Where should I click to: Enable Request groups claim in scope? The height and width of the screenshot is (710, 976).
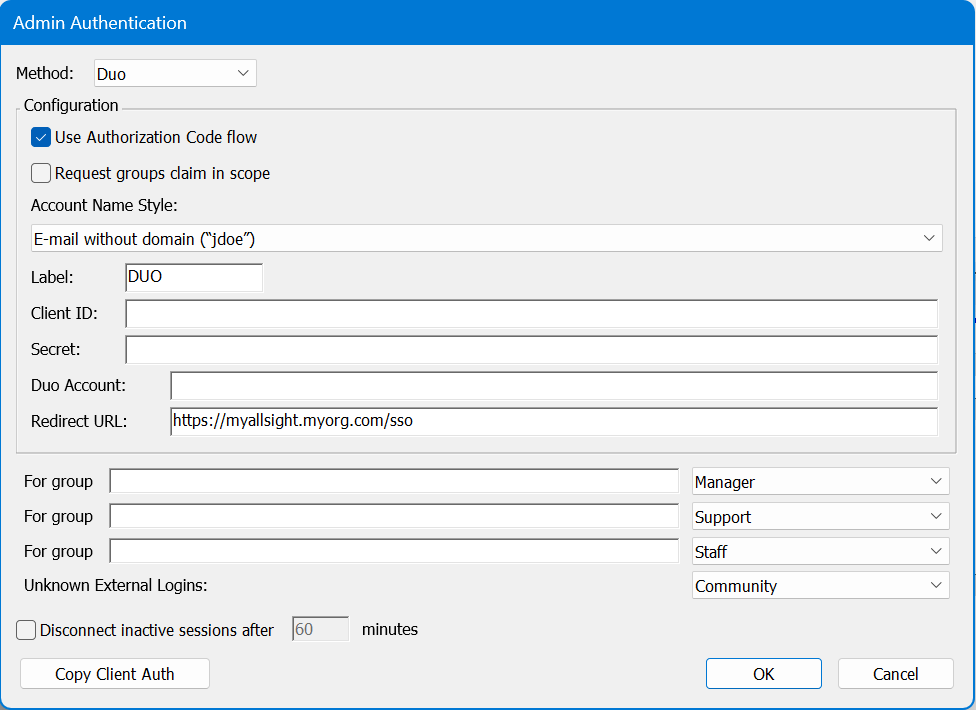tap(41, 173)
